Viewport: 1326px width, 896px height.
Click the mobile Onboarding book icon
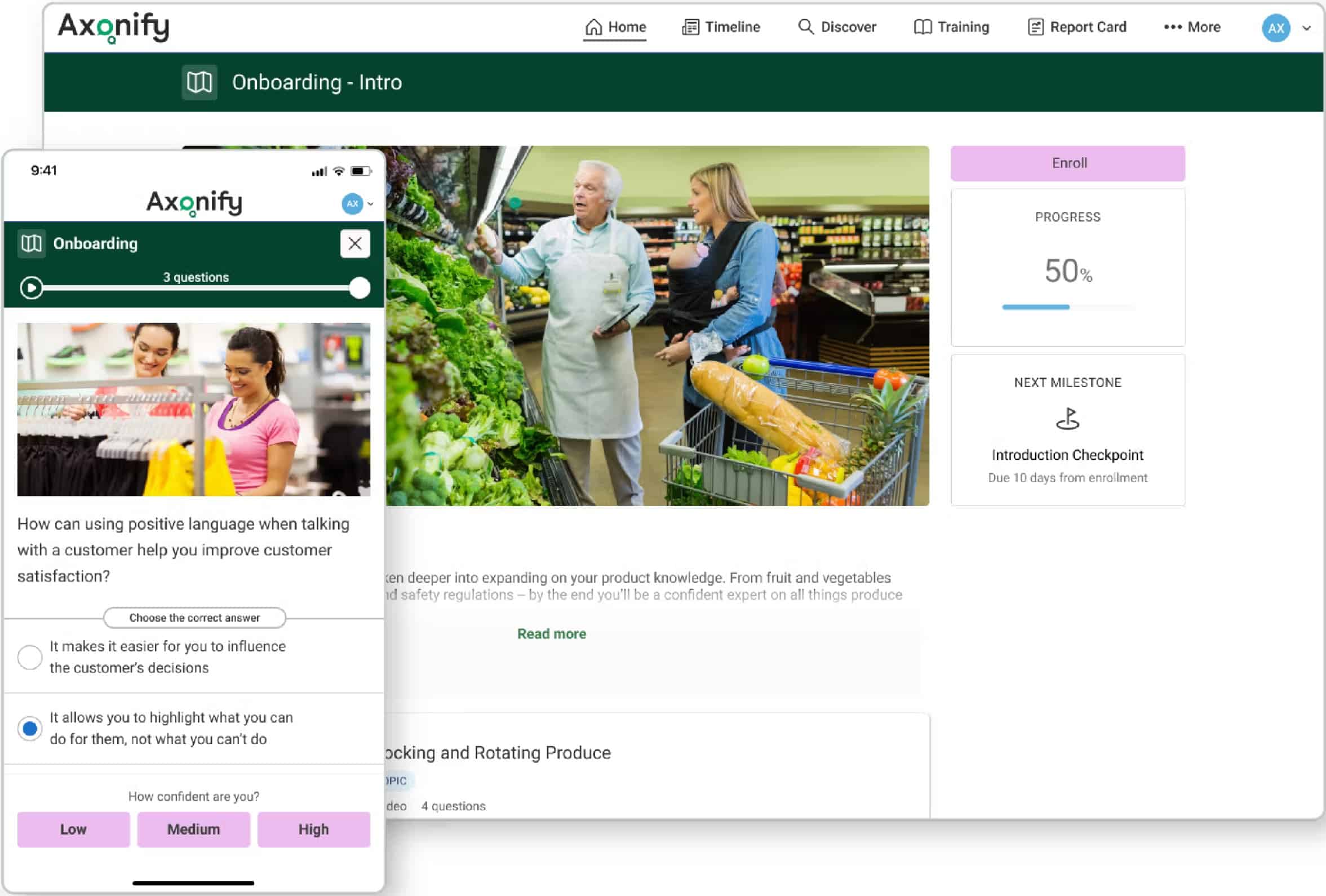coord(32,243)
